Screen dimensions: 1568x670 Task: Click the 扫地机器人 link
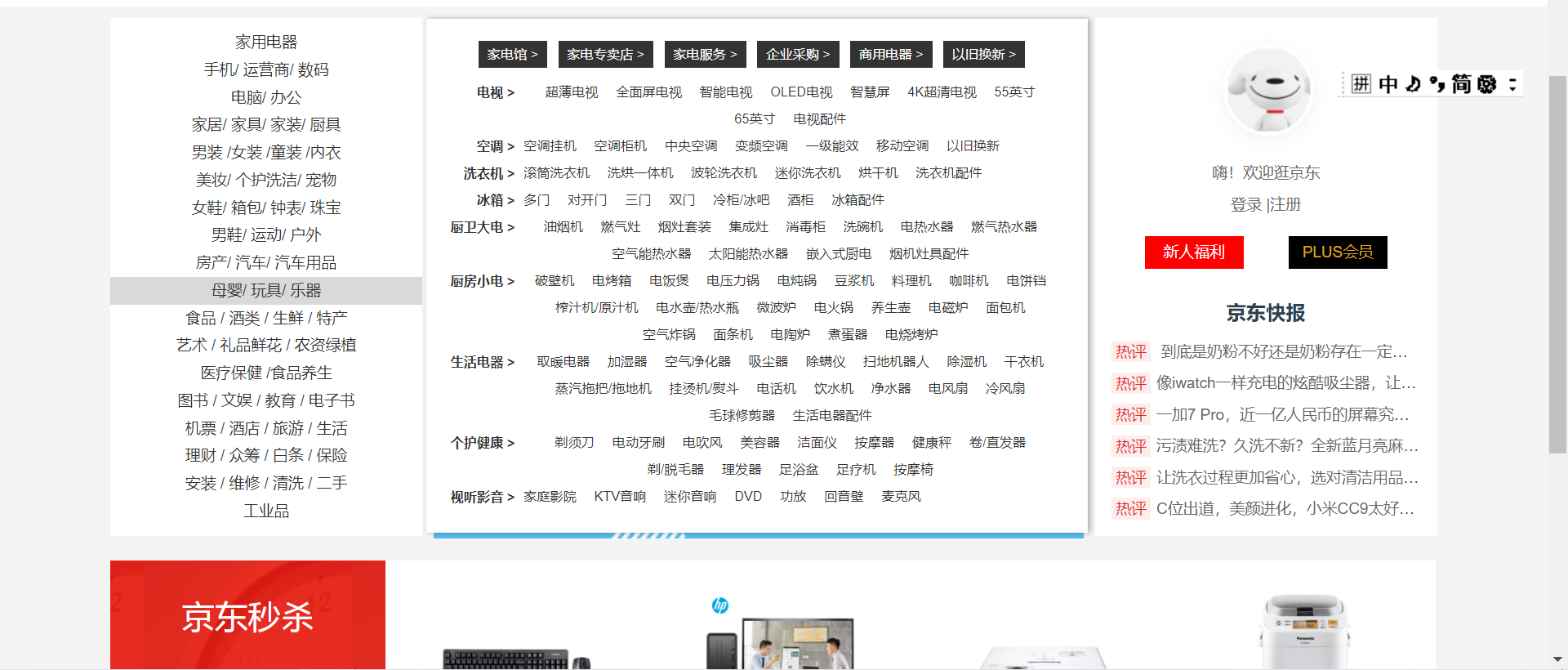(x=896, y=362)
